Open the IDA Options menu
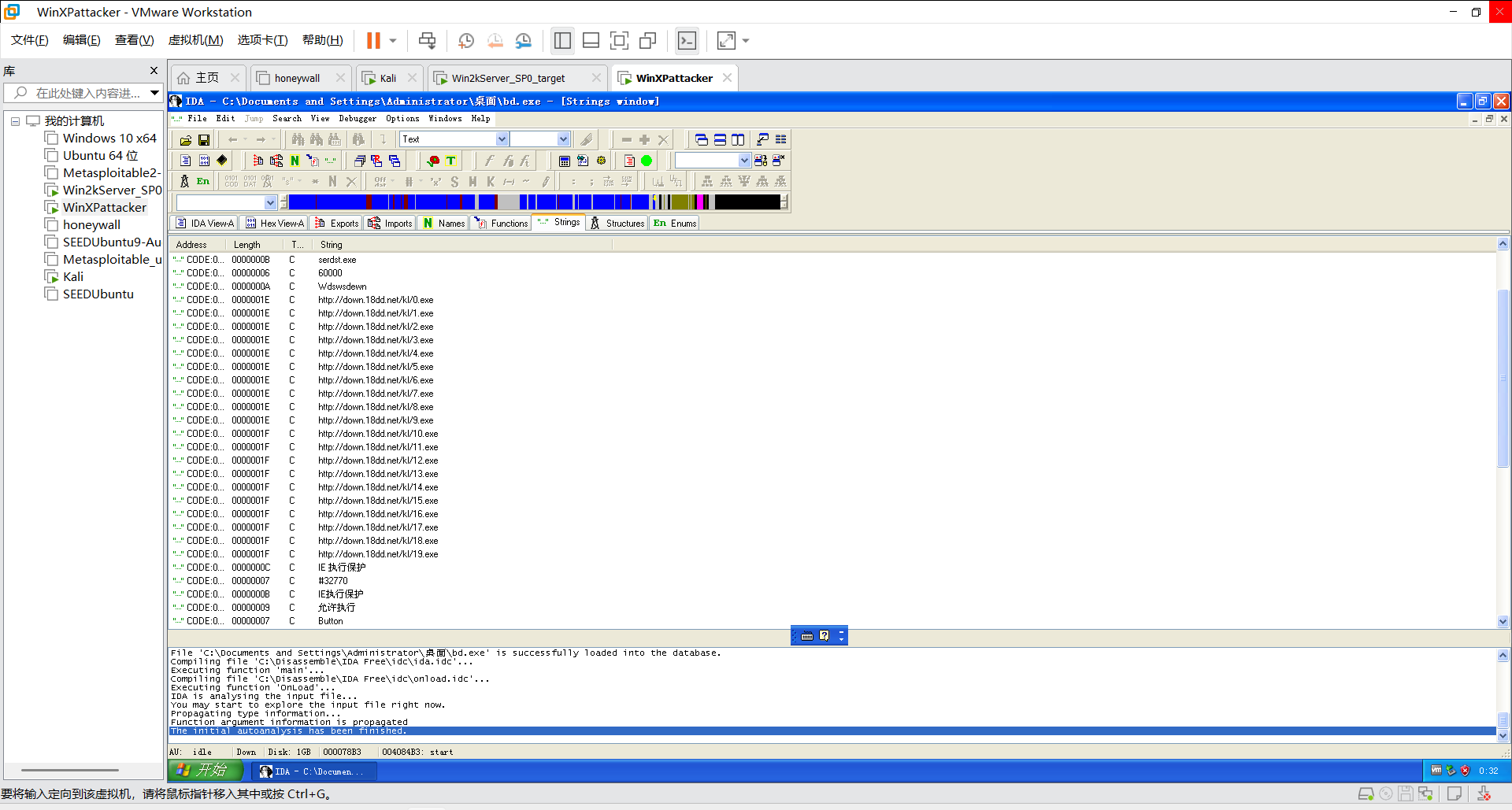1512x810 pixels. (402, 119)
